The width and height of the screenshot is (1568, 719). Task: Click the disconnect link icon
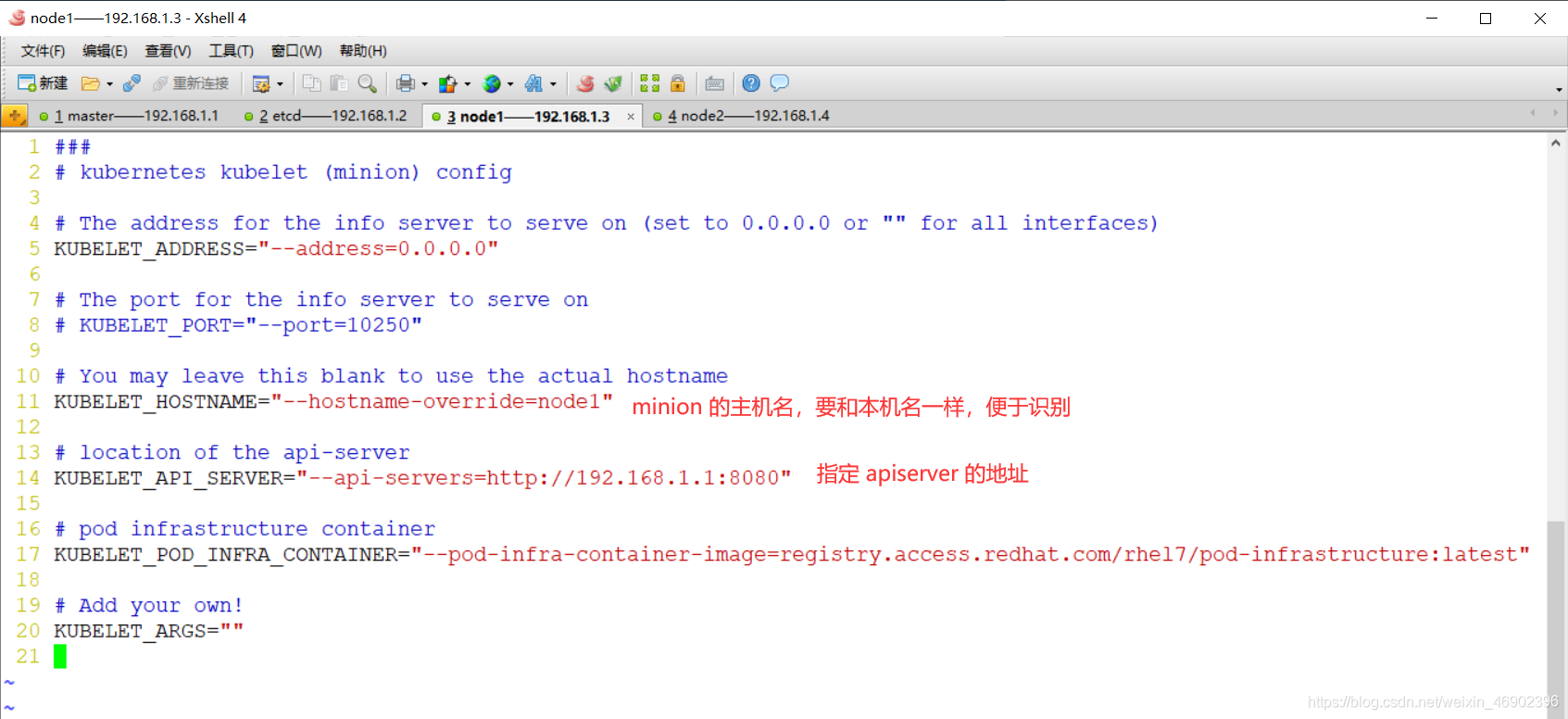132,83
